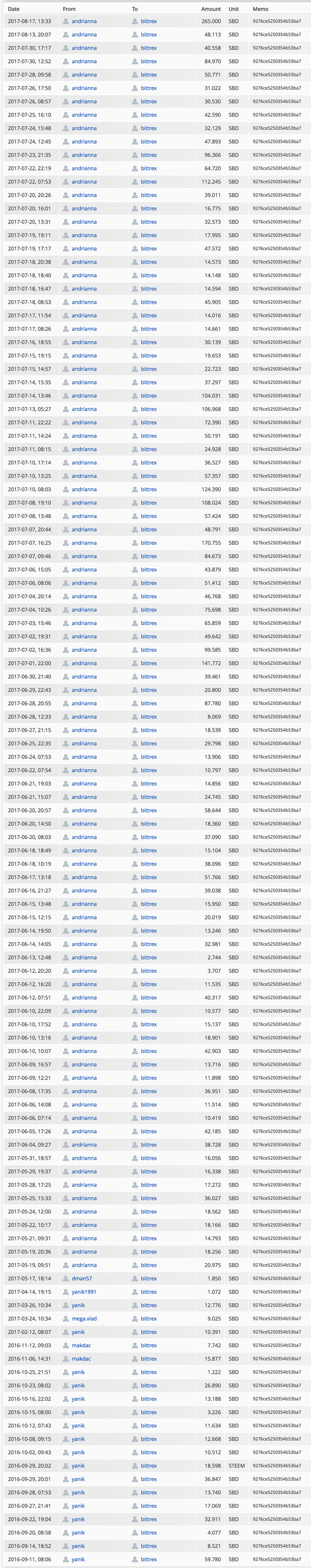Viewport: 311px width, 1568px height.
Task: Click andrianna avatar icon in 2017-07-03, 15:46 row
Action: click(66, 623)
